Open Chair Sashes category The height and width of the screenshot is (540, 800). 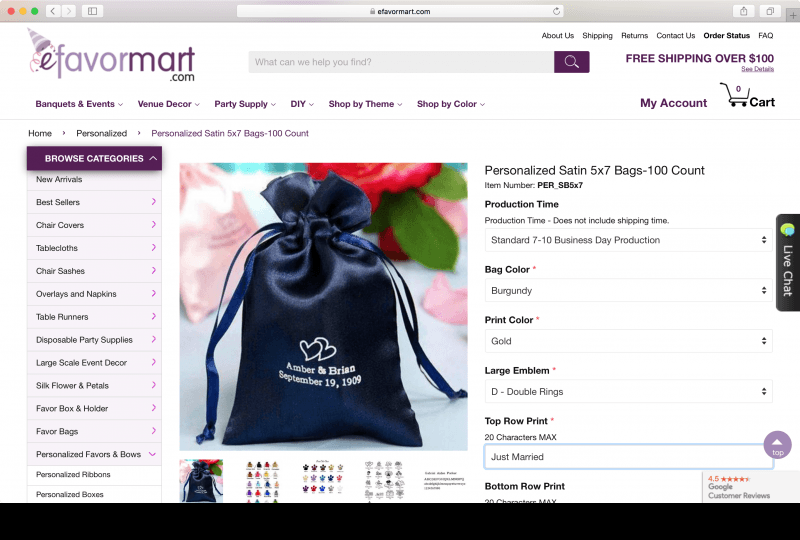pos(94,271)
